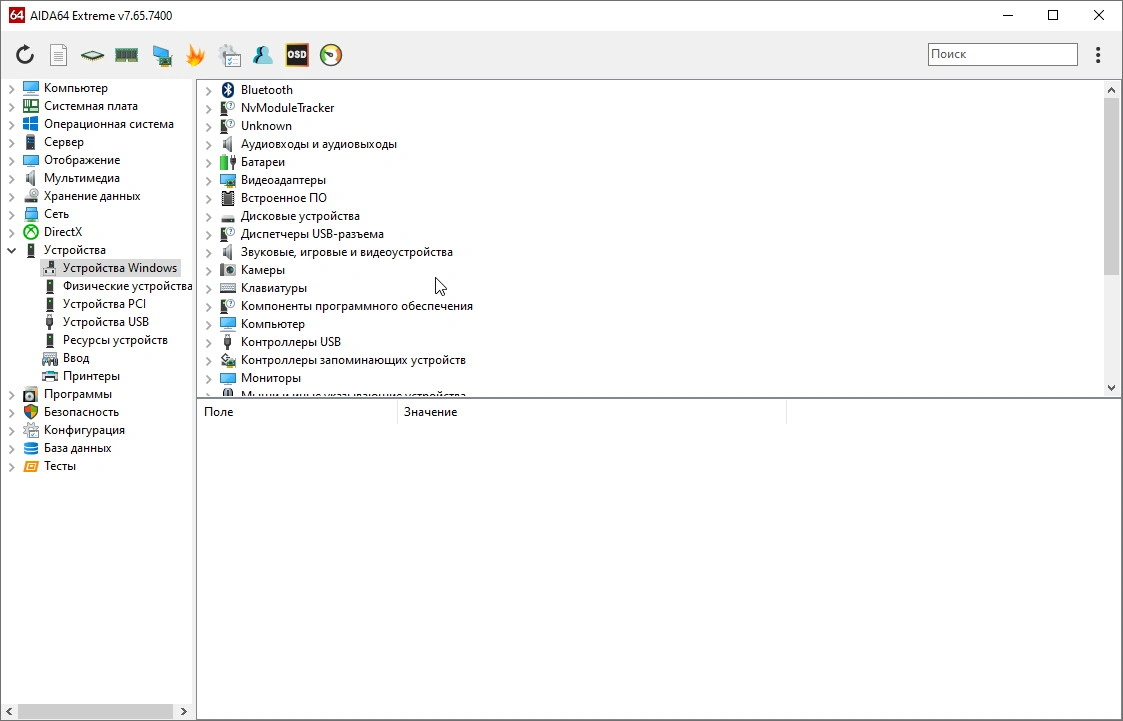Click the Камеры camera icon
Image resolution: width=1123 pixels, height=721 pixels.
tap(228, 270)
